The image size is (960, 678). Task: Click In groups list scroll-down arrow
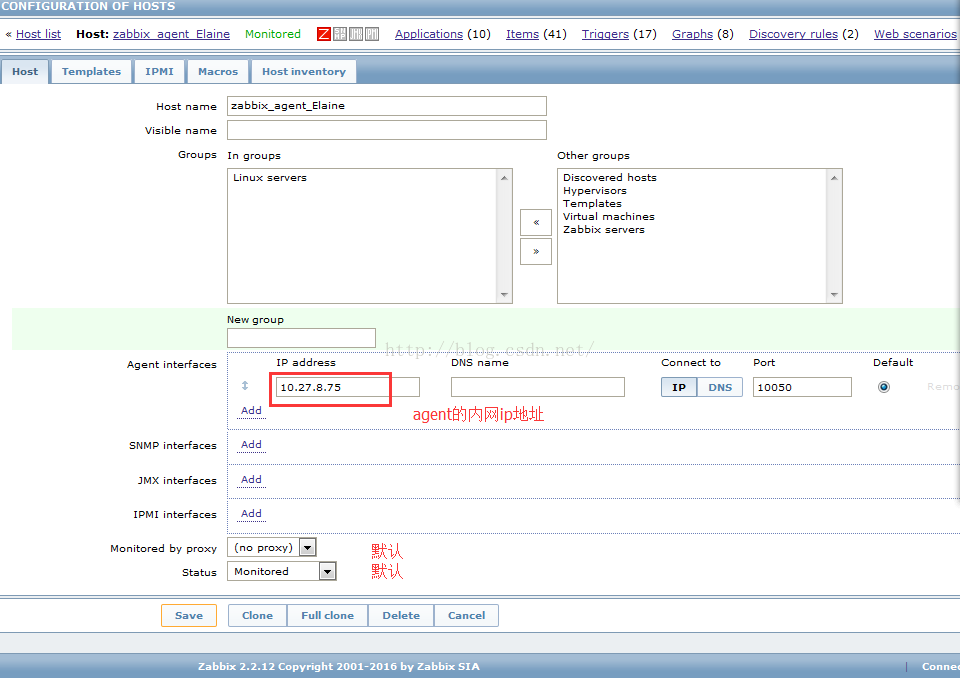coord(504,295)
